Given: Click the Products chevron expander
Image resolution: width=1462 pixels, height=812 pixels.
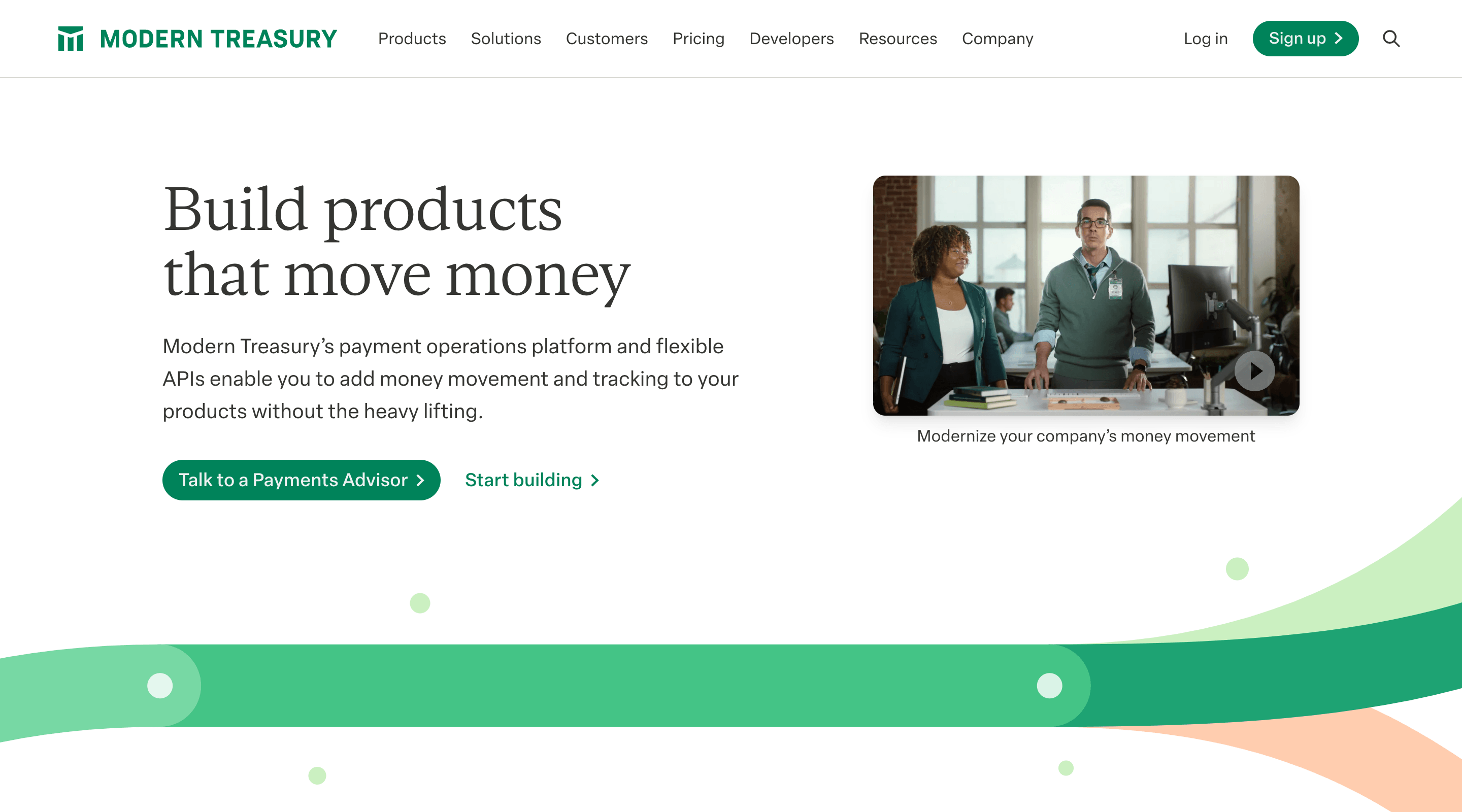Looking at the screenshot, I should coord(412,38).
